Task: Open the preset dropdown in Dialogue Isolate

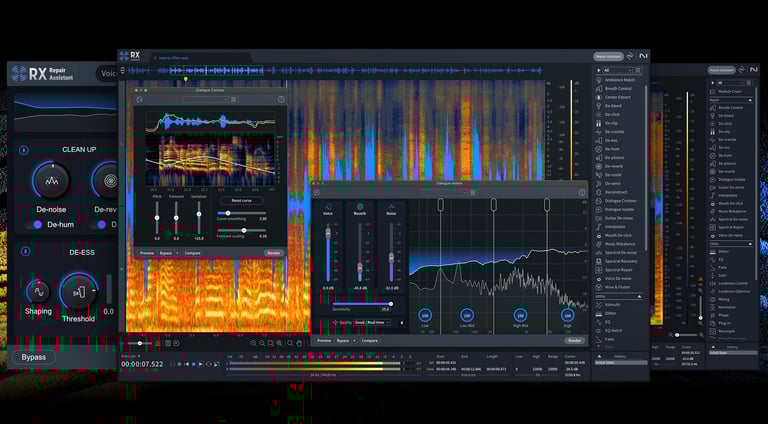Action: click(445, 192)
